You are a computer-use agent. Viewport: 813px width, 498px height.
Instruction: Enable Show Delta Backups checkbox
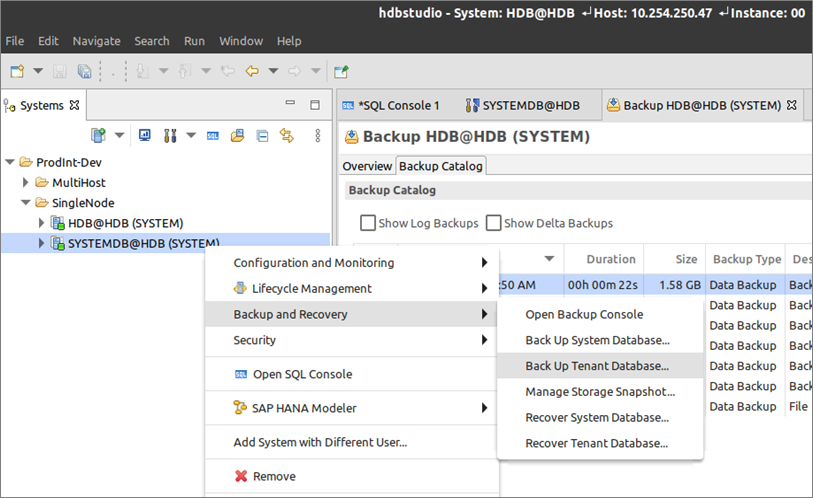pyautogui.click(x=494, y=223)
